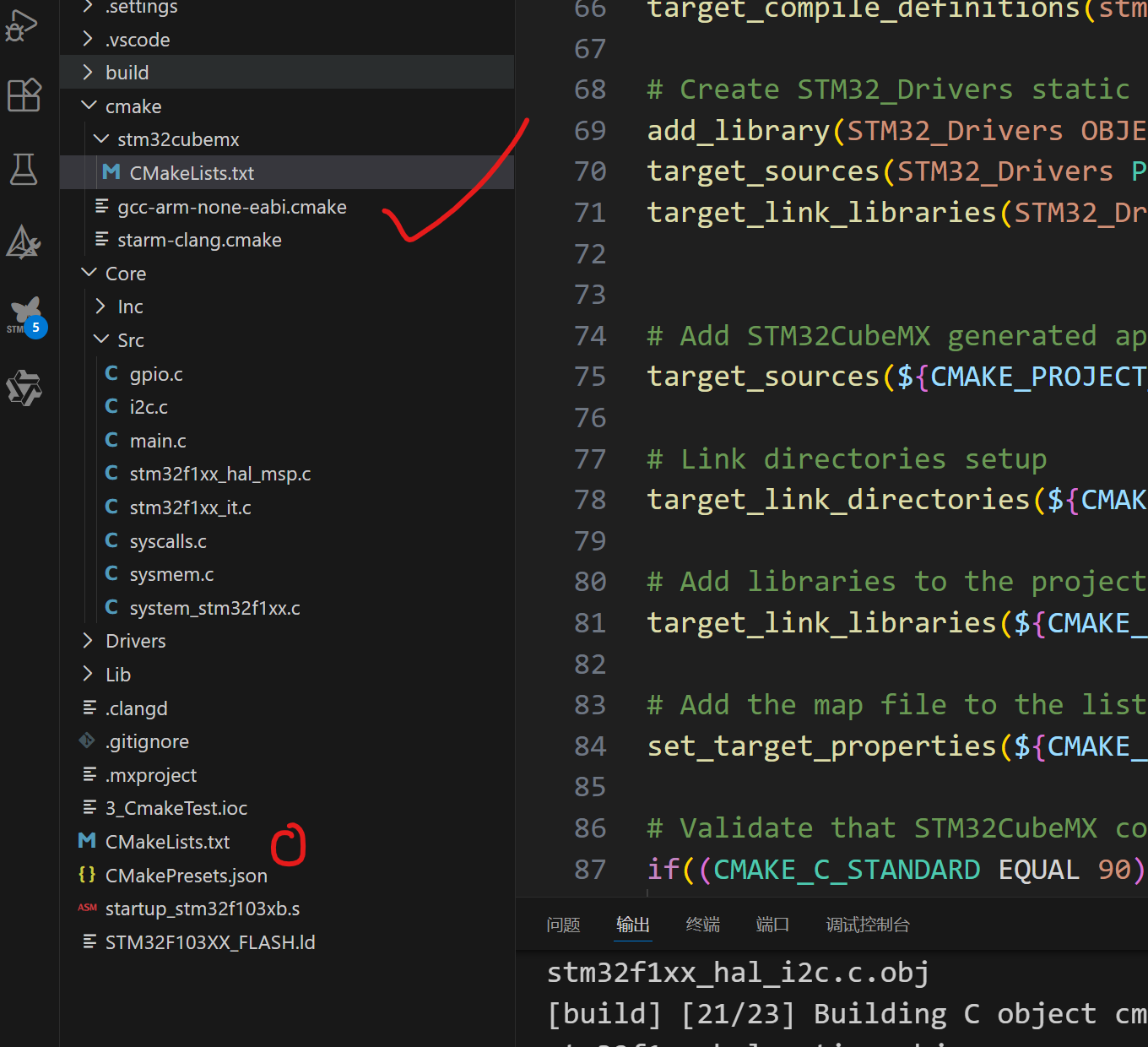Open the Run and Debug view
1148x1047 pixels.
click(x=23, y=25)
